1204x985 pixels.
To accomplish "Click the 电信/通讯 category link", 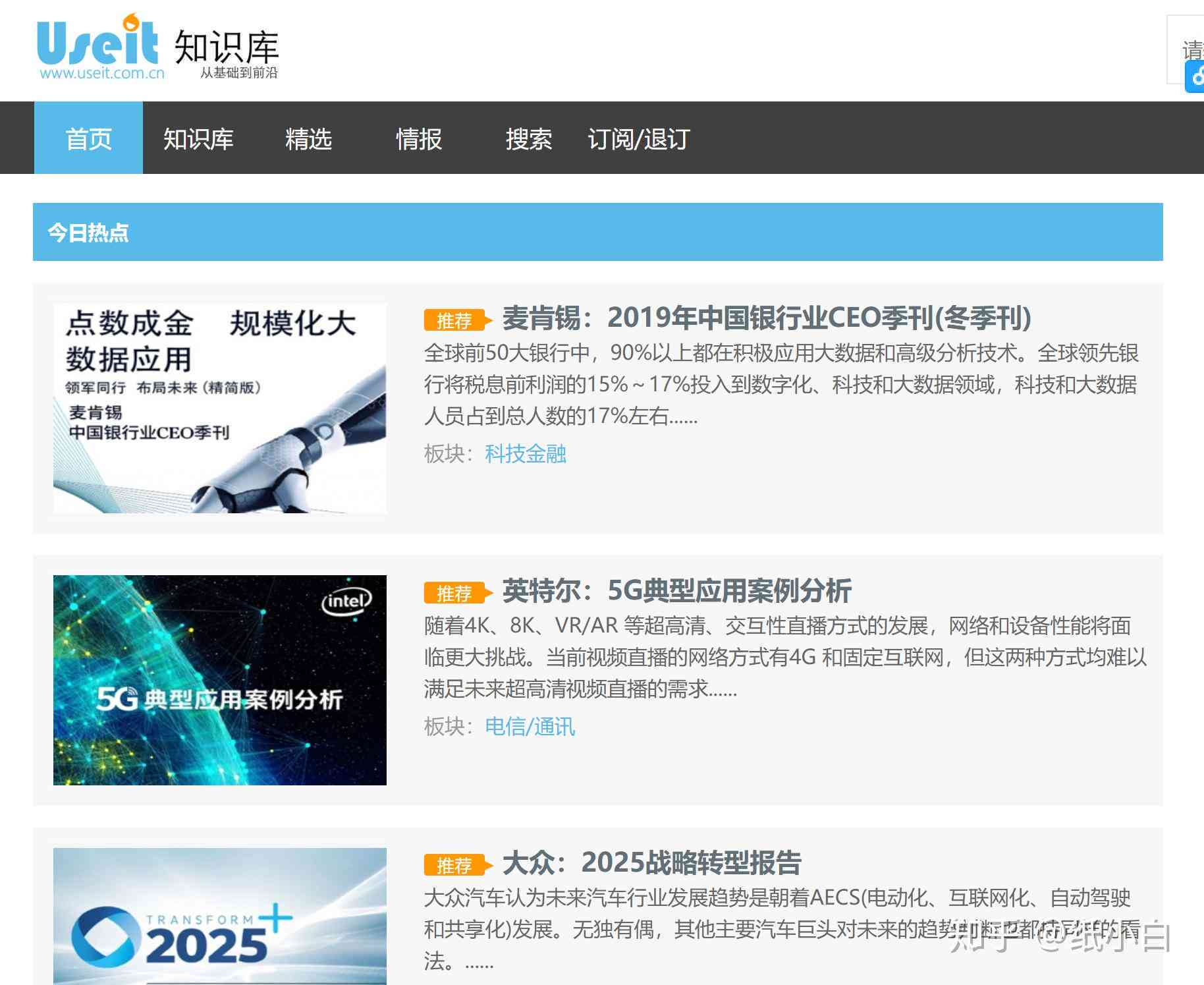I will pyautogui.click(x=530, y=727).
